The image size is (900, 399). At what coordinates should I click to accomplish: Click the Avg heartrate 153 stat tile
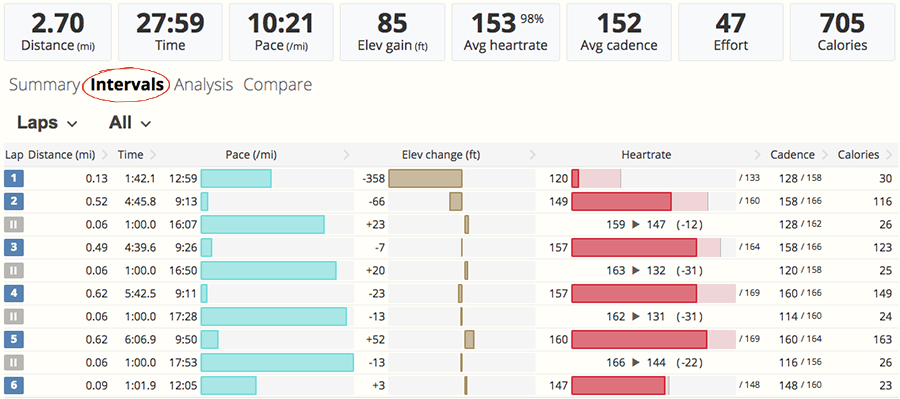point(506,32)
